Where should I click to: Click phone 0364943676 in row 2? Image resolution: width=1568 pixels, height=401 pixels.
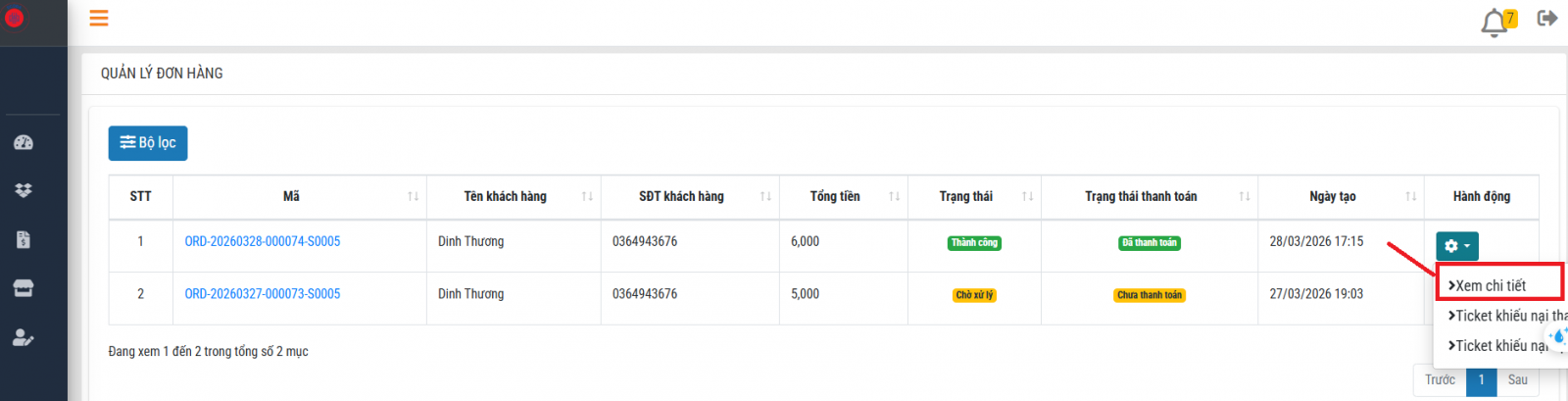645,294
